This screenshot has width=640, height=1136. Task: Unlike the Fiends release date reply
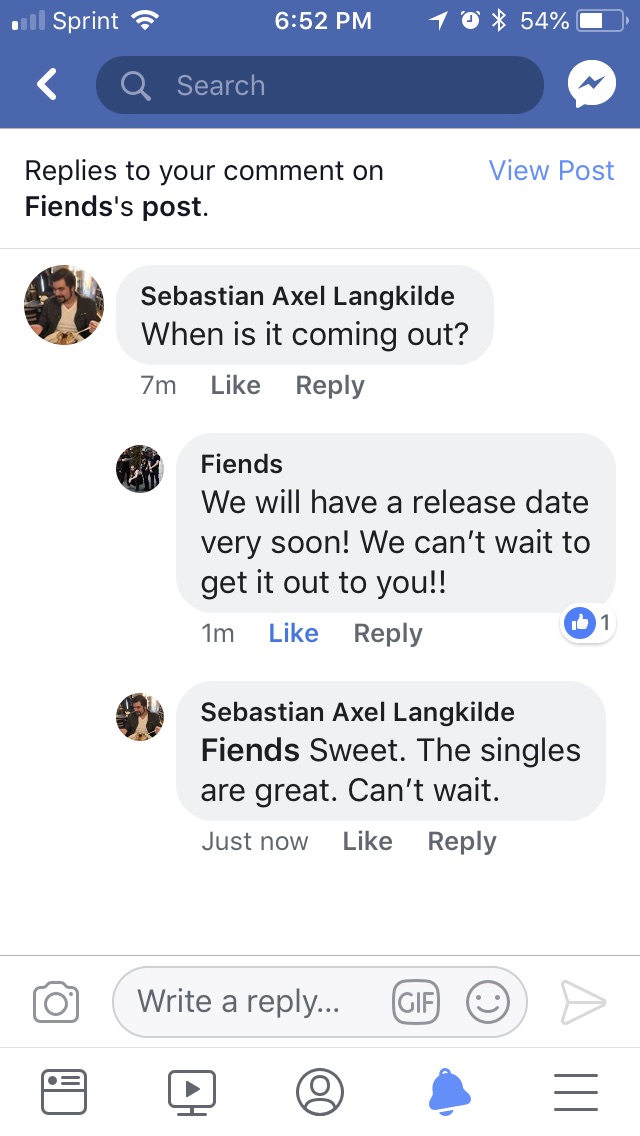(293, 634)
